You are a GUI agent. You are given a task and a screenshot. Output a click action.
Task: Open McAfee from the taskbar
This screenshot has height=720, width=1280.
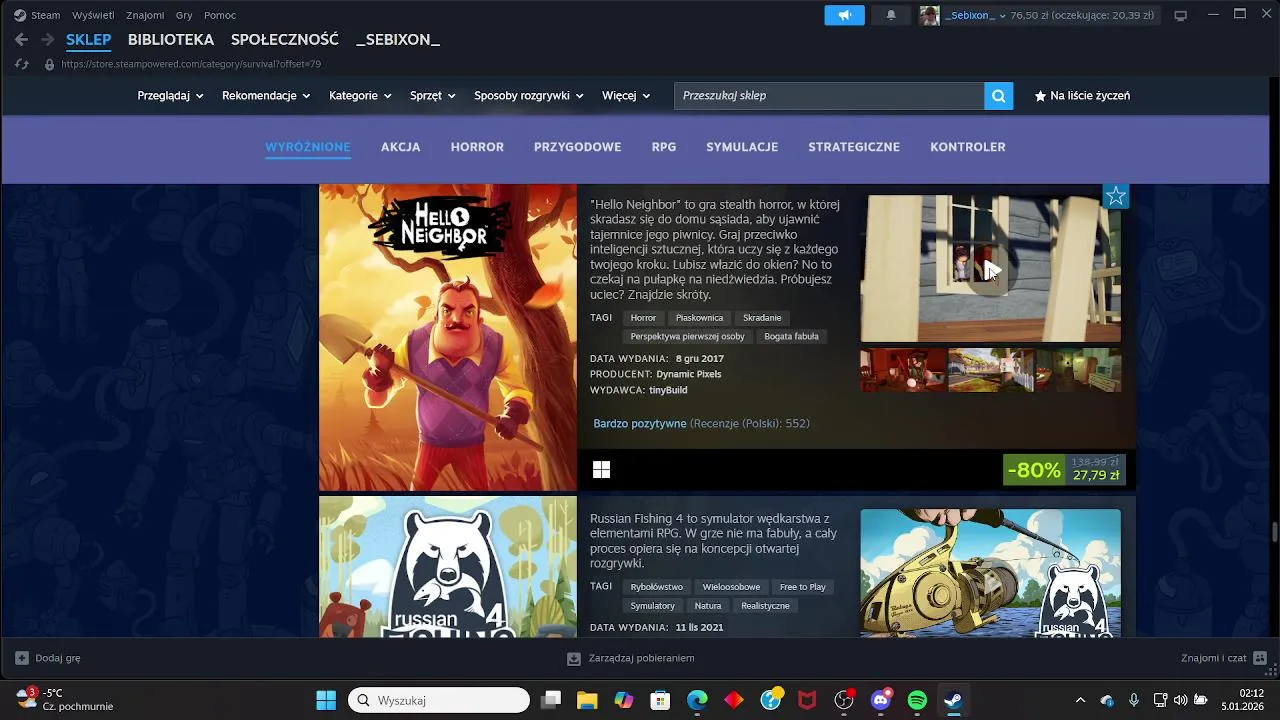[807, 700]
